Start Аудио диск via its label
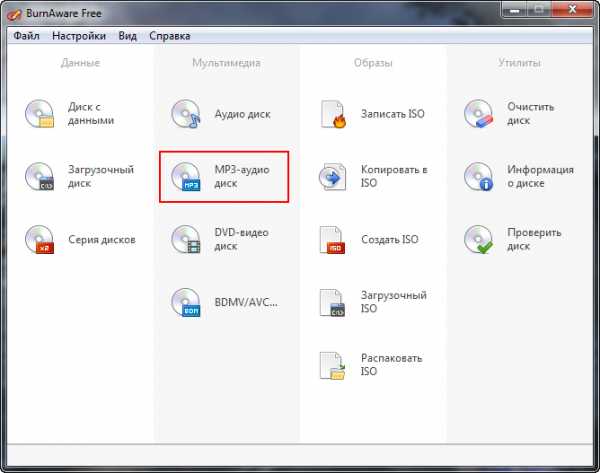This screenshot has width=600, height=473. pyautogui.click(x=243, y=114)
